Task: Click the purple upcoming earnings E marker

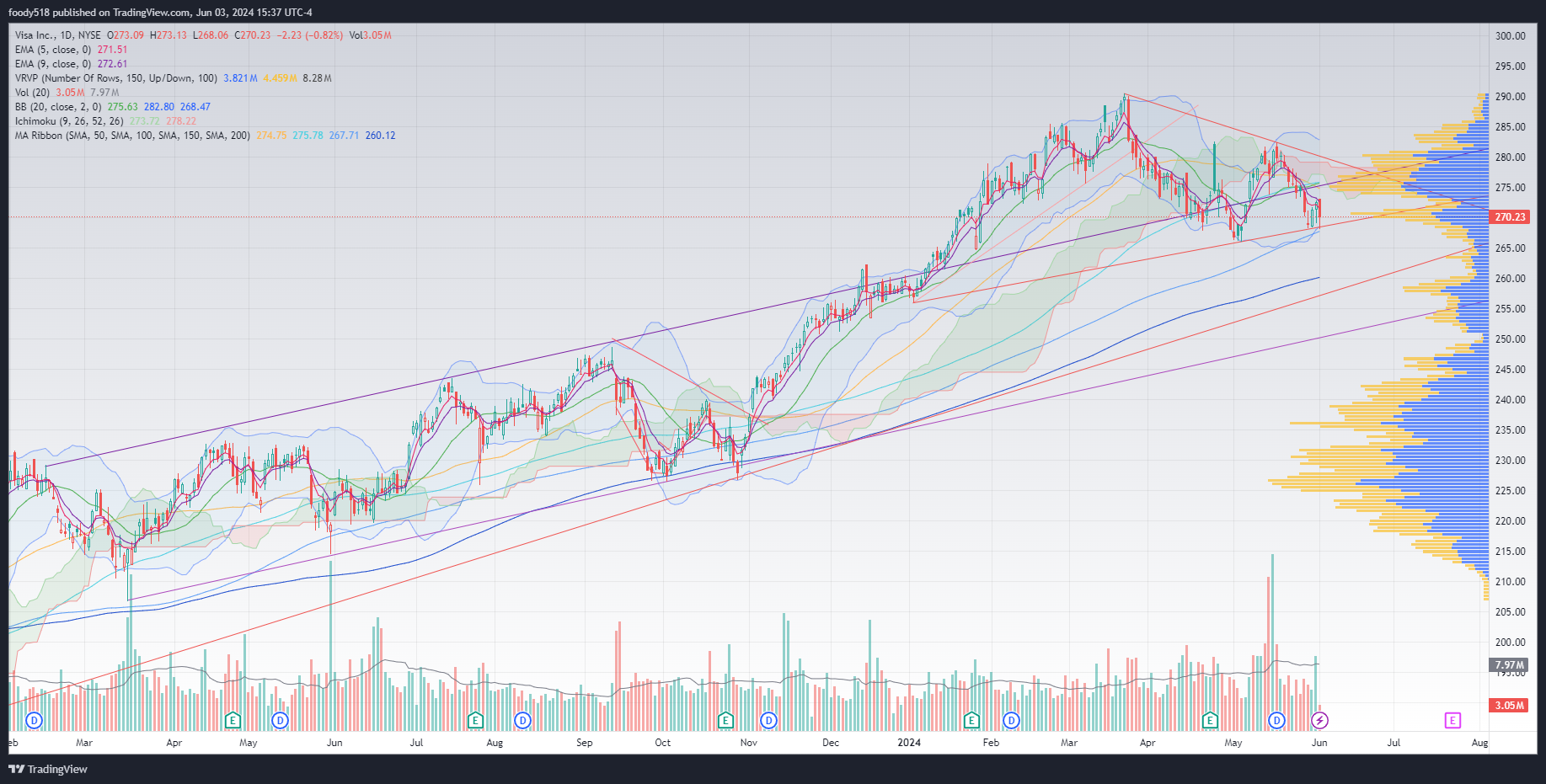Action: [1452, 720]
